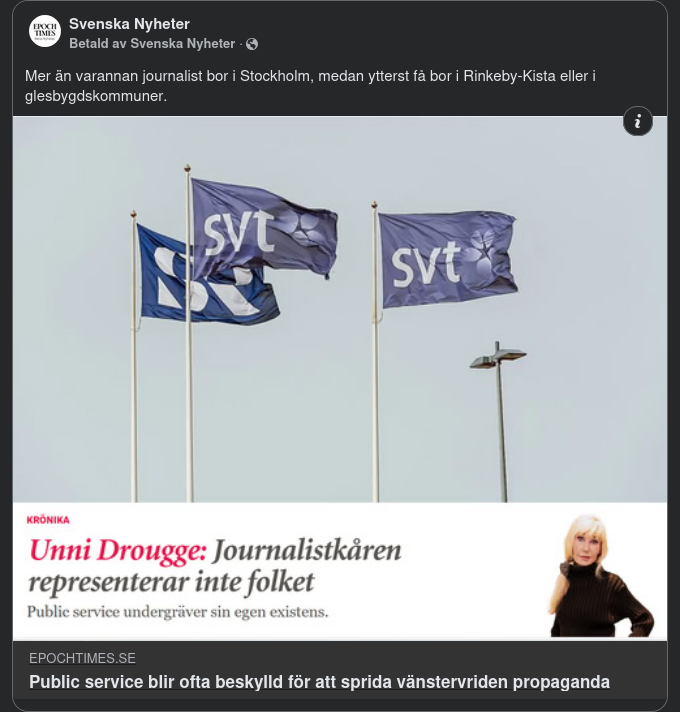Click the street lamp in the photo
Screen dimensions: 680x712
tap(499, 420)
